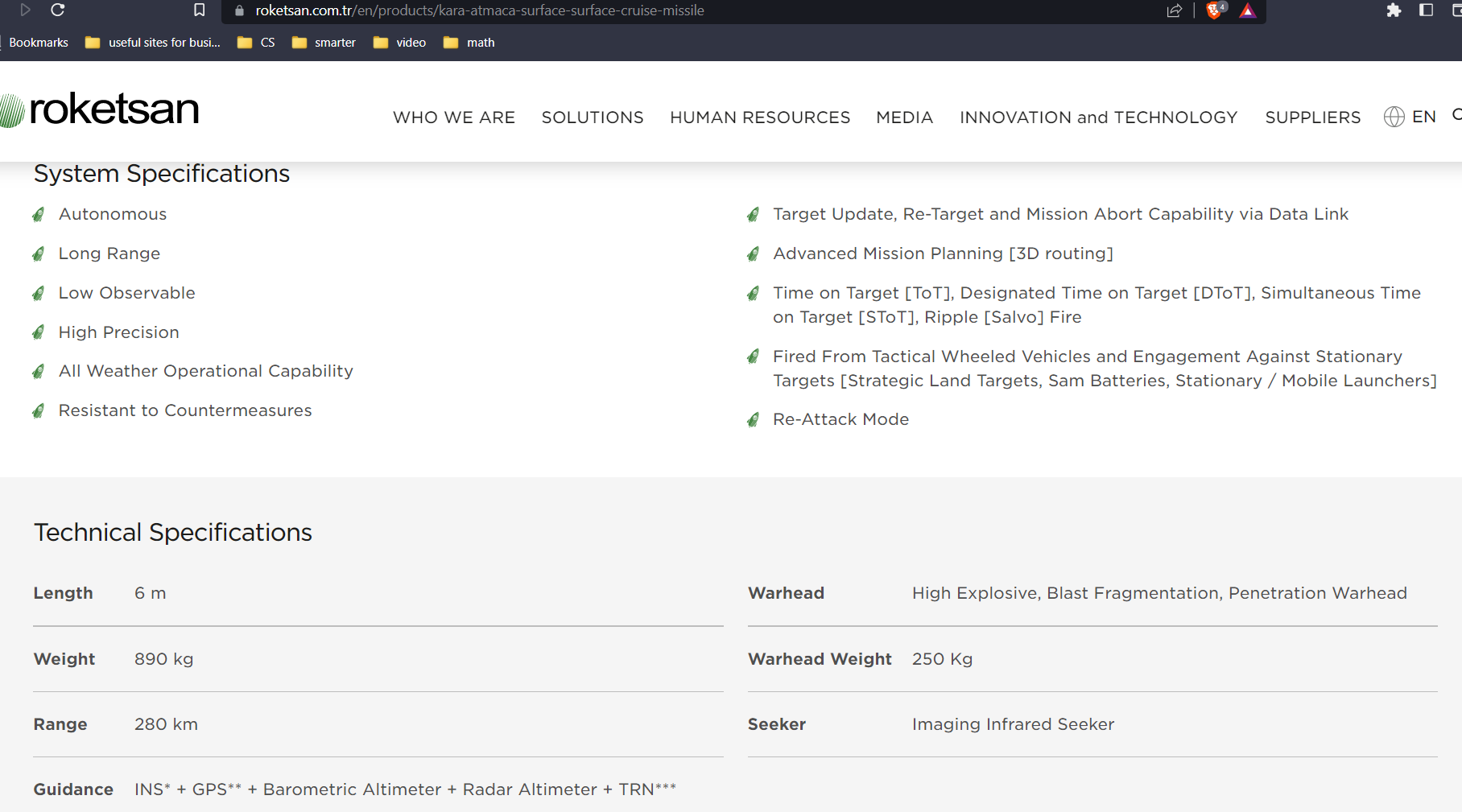Screen dimensions: 1462x812
Task: Click the Advanced Mission Planning item
Action: point(943,253)
